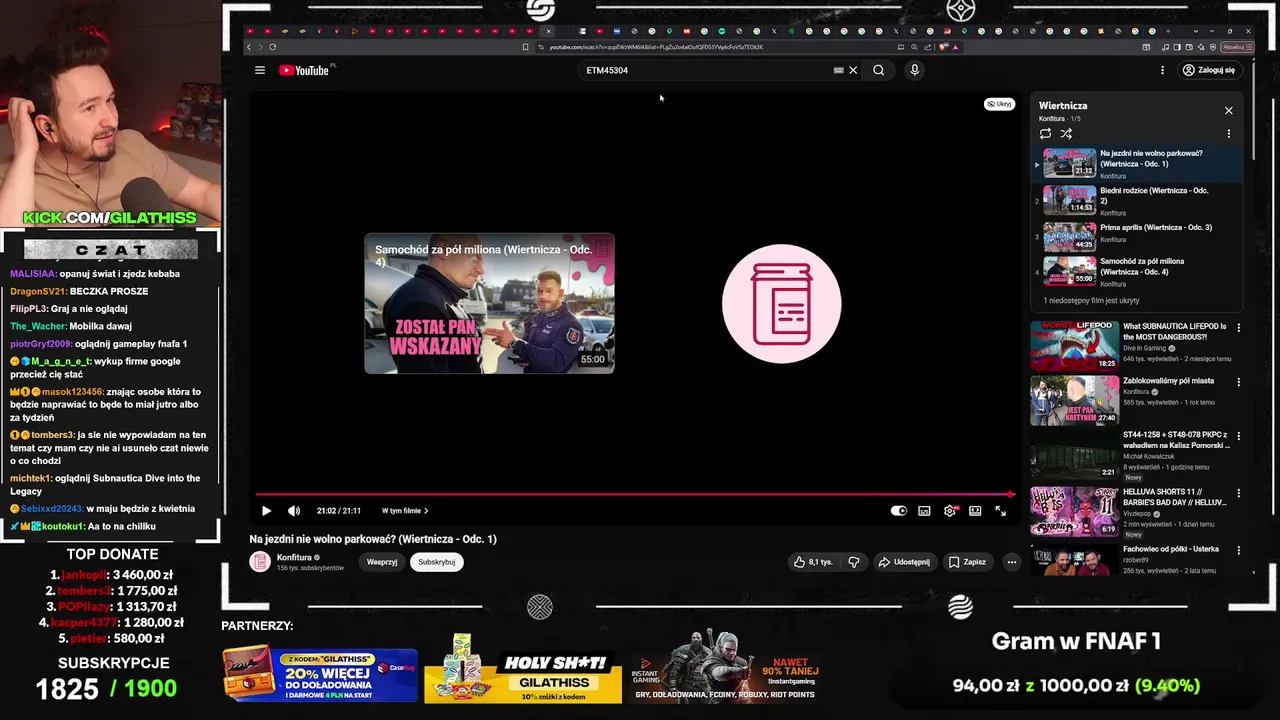Seek on the red video progress bar
This screenshot has width=1280, height=720.
pos(634,494)
